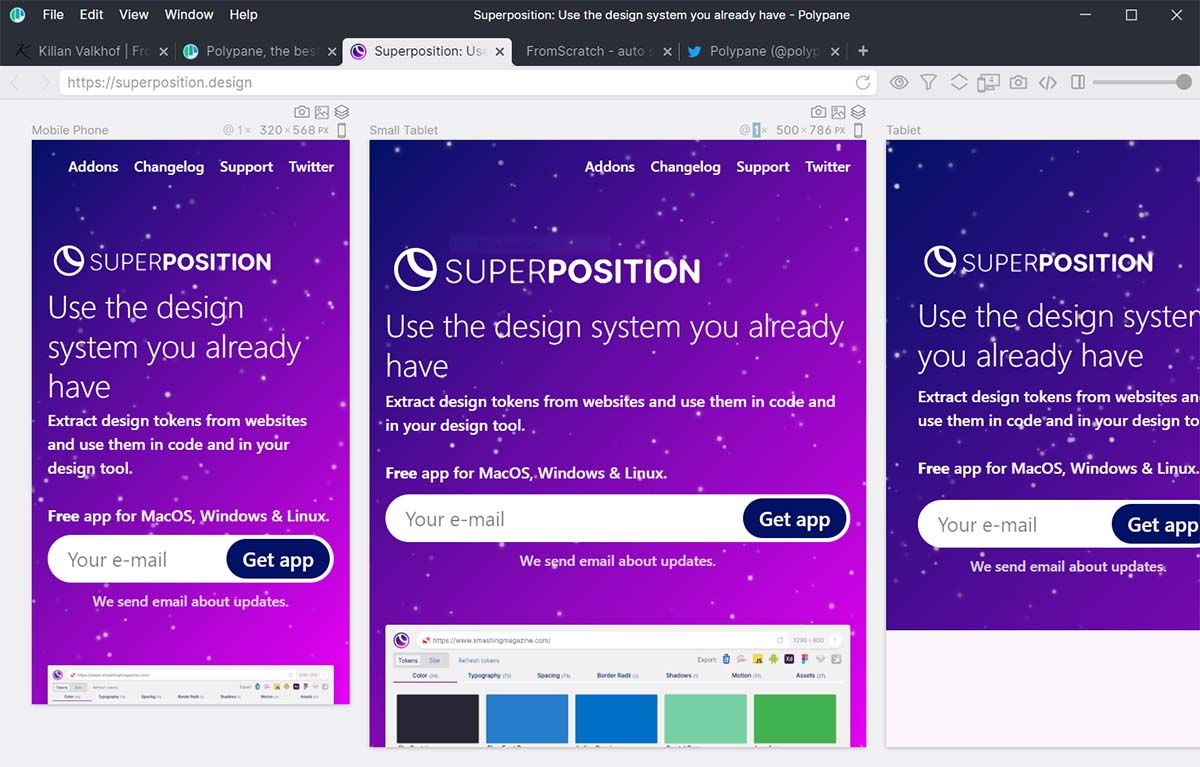Open the code/dev tools icon in the toolbar
This screenshot has width=1200, height=767.
1047,82
